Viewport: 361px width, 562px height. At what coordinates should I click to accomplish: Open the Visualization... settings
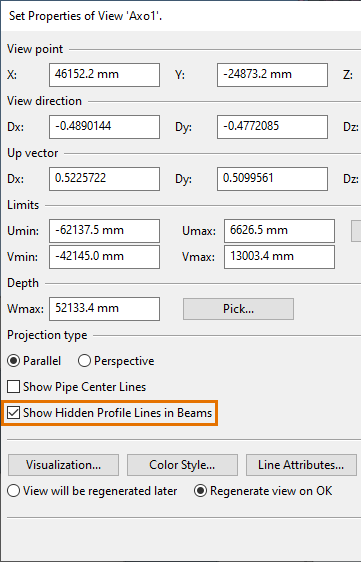(63, 465)
